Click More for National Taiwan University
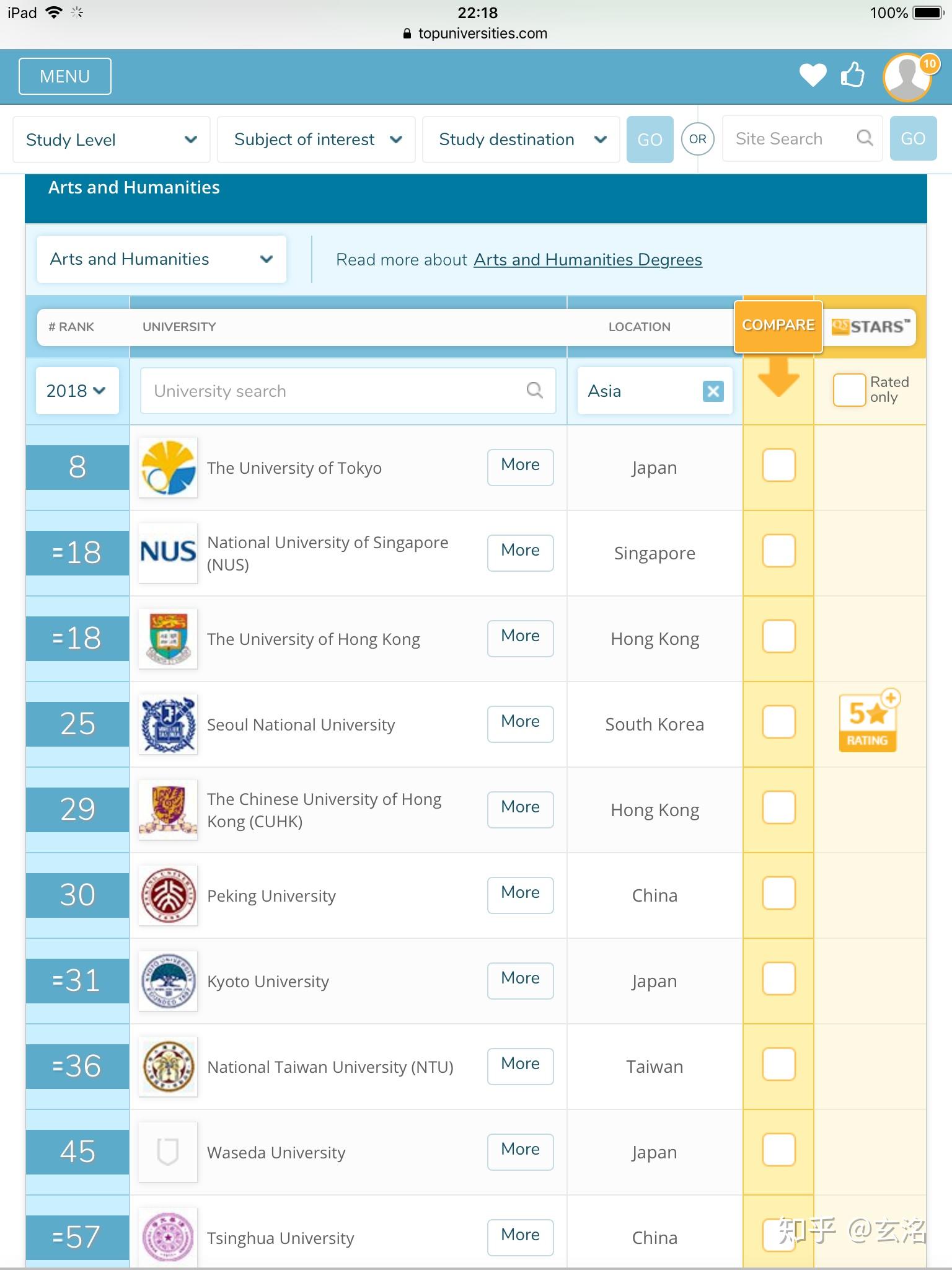Screen dimensions: 952x1270 521,1066
